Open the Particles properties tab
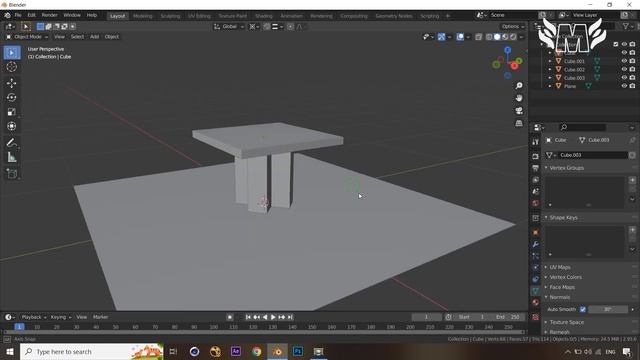The image size is (640, 360). click(x=536, y=256)
